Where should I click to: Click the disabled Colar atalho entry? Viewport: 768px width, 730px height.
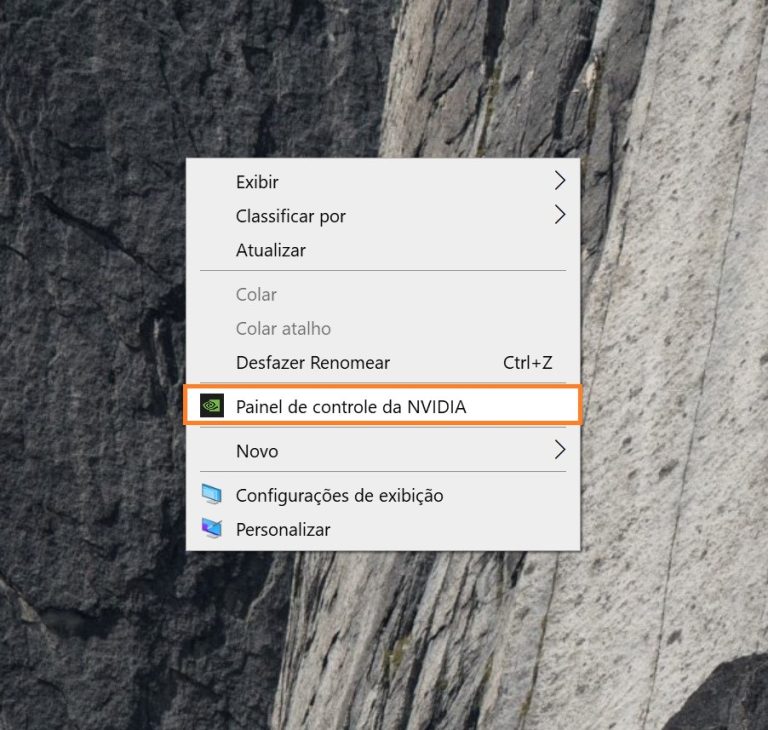(x=283, y=329)
